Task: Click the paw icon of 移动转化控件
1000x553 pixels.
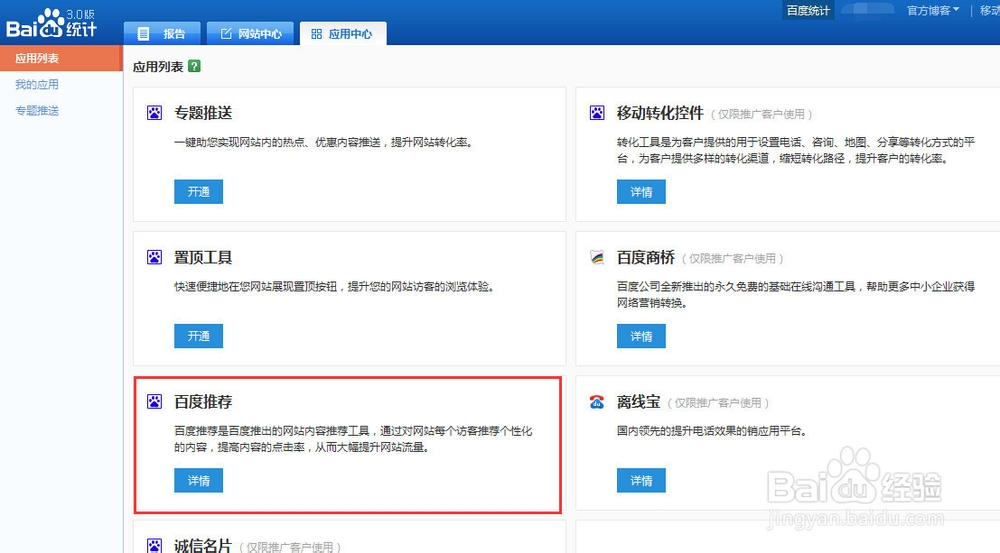Action: click(x=597, y=113)
